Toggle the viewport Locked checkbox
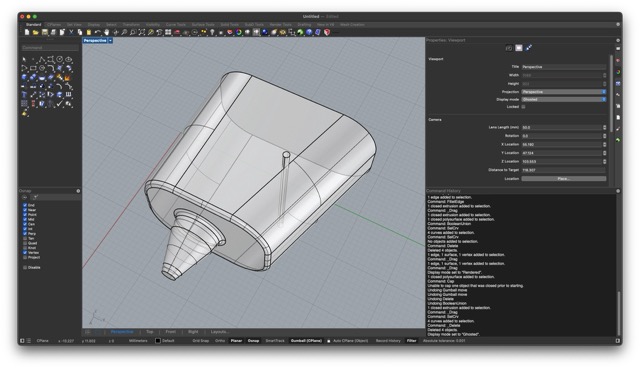640x368 pixels. coord(523,107)
